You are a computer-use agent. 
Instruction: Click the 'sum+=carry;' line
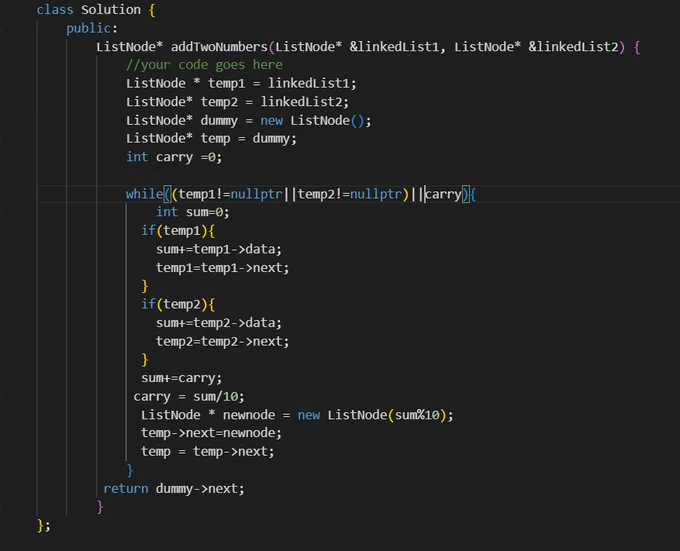pos(181,378)
